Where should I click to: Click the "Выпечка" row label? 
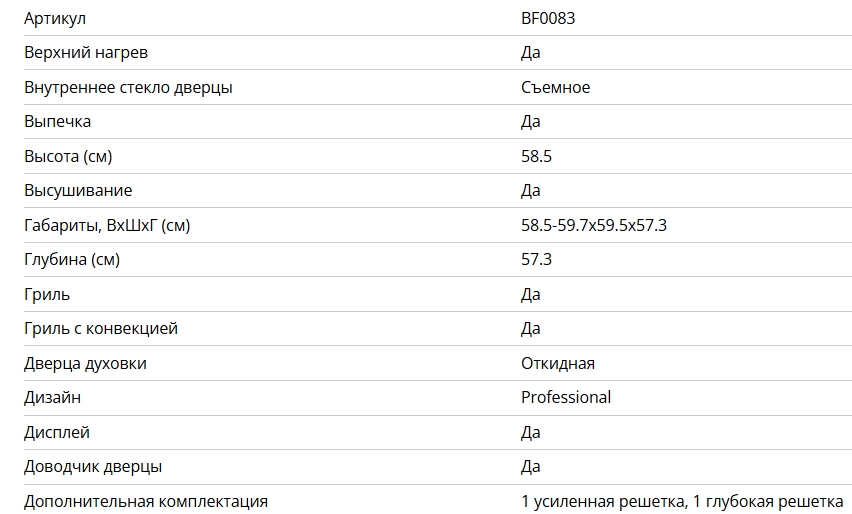(x=58, y=121)
